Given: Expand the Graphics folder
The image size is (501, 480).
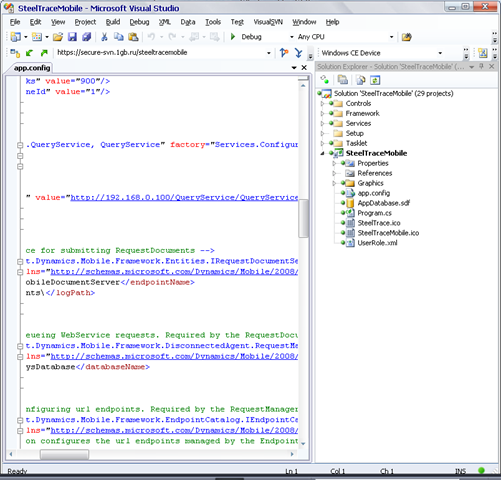Looking at the screenshot, I should pyautogui.click(x=334, y=183).
